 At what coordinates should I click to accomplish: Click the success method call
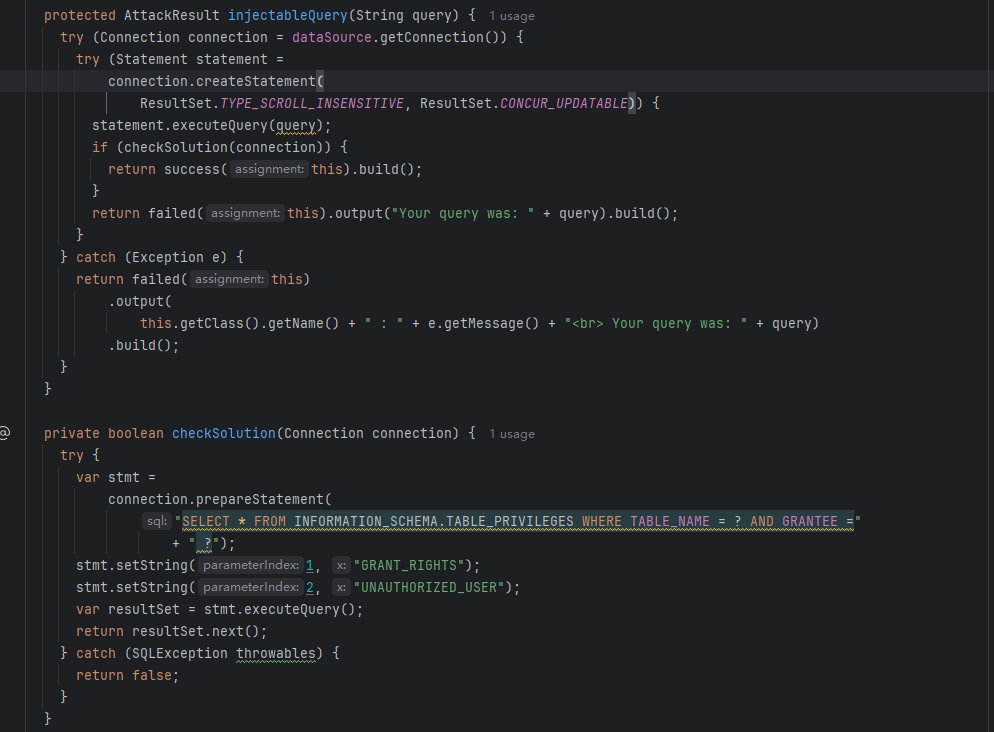click(x=192, y=169)
